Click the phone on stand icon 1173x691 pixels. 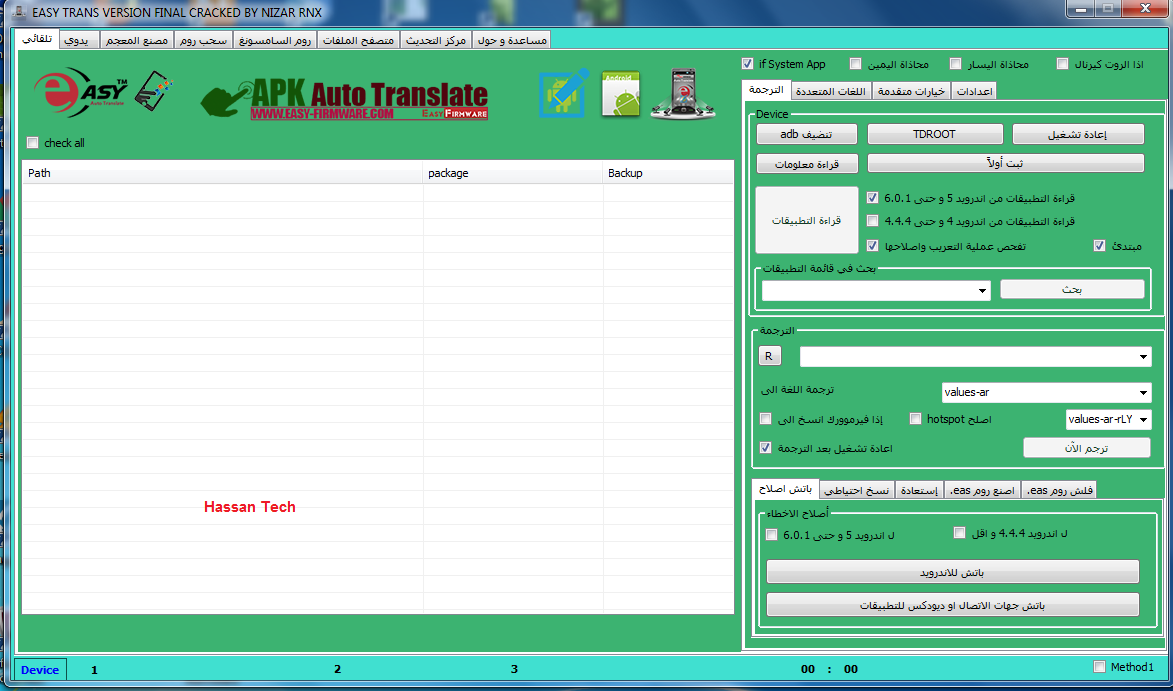[x=682, y=93]
